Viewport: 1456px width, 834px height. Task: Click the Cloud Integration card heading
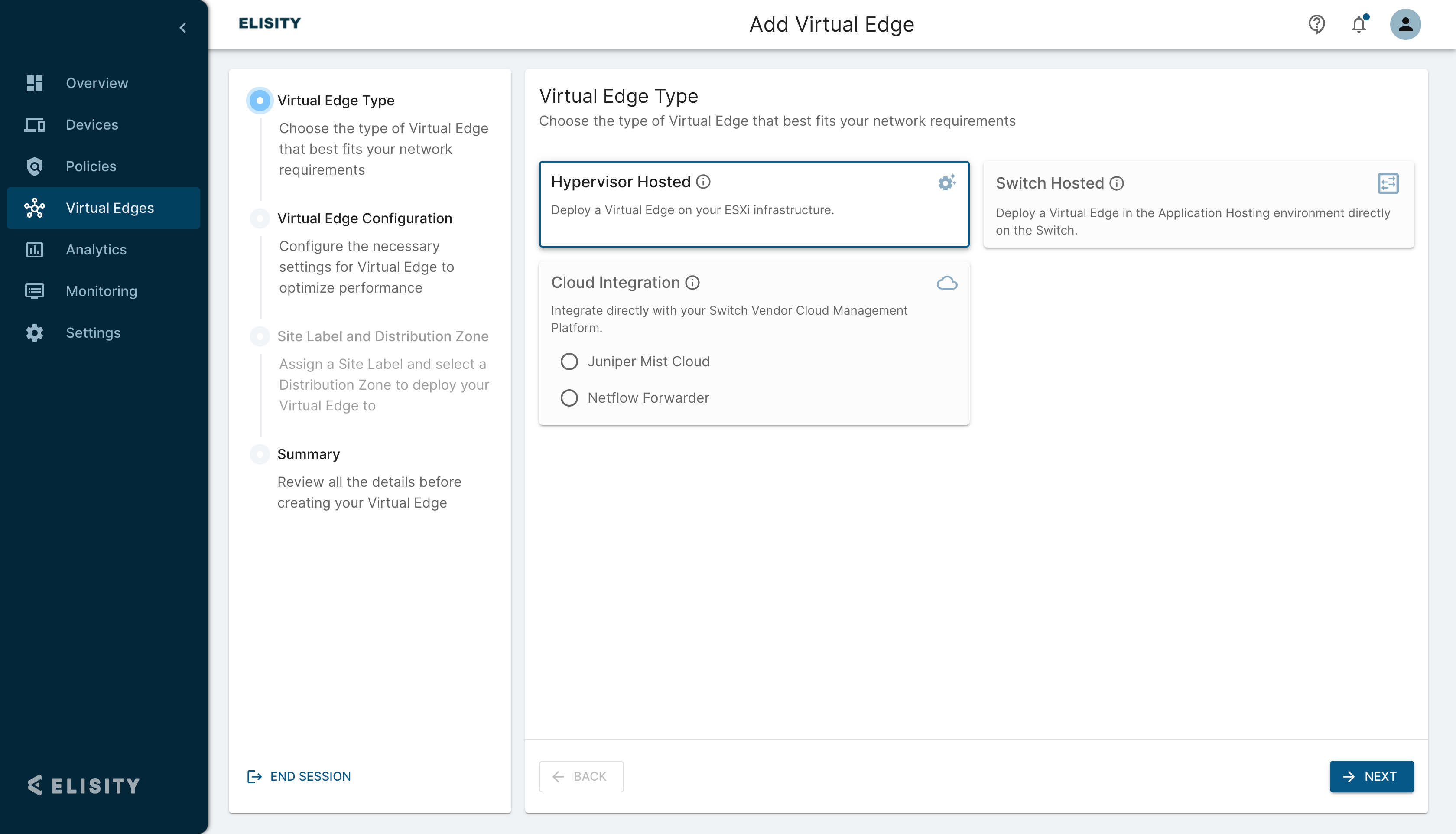(615, 283)
